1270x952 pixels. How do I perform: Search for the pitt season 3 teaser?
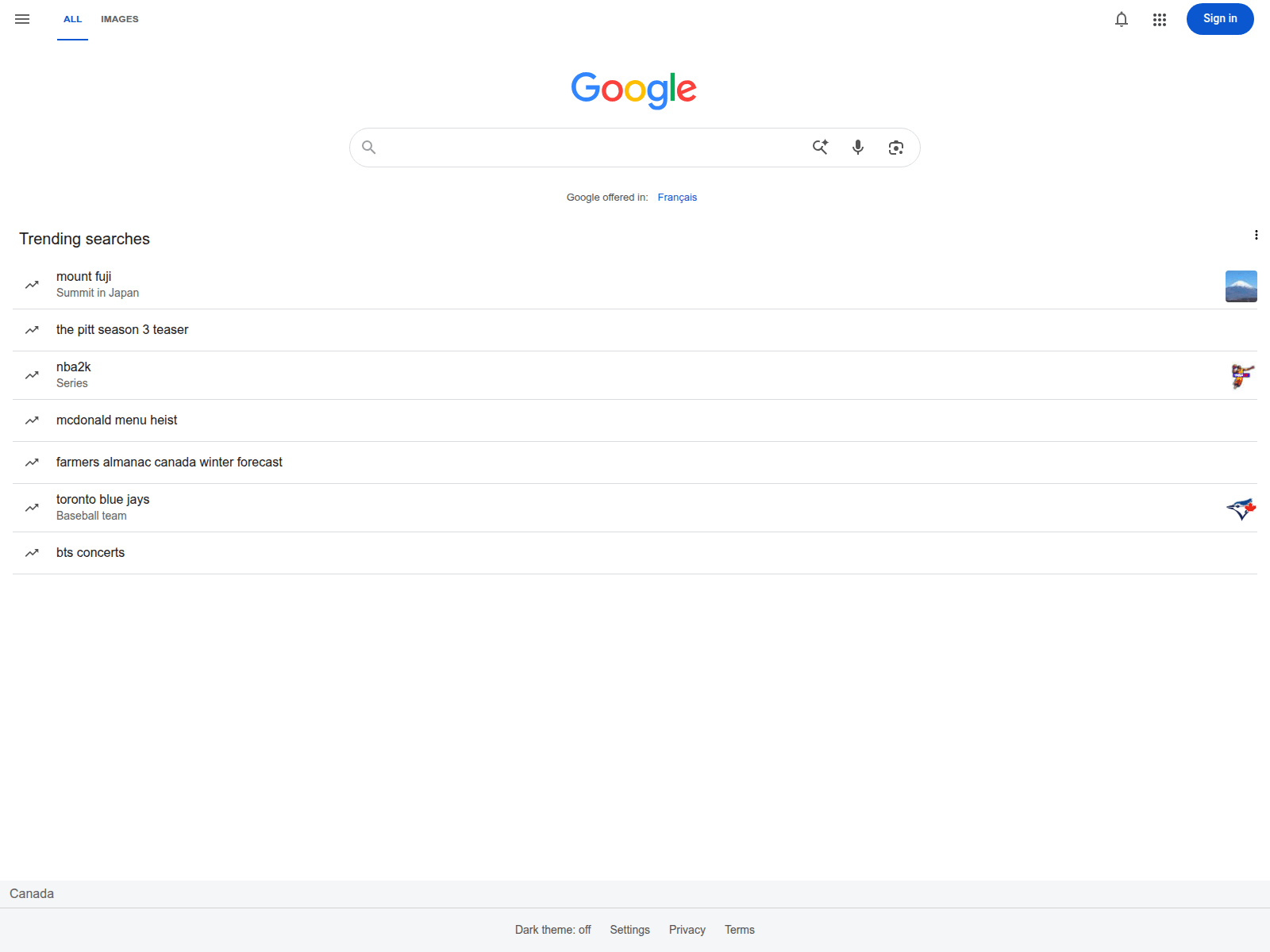pyautogui.click(x=635, y=330)
